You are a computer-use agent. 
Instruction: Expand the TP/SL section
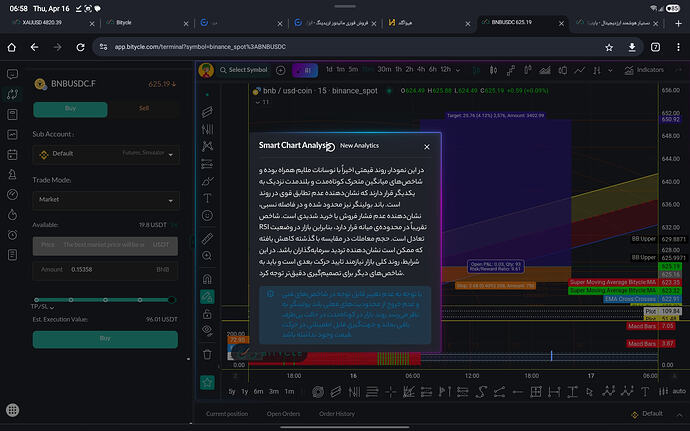tap(42, 306)
